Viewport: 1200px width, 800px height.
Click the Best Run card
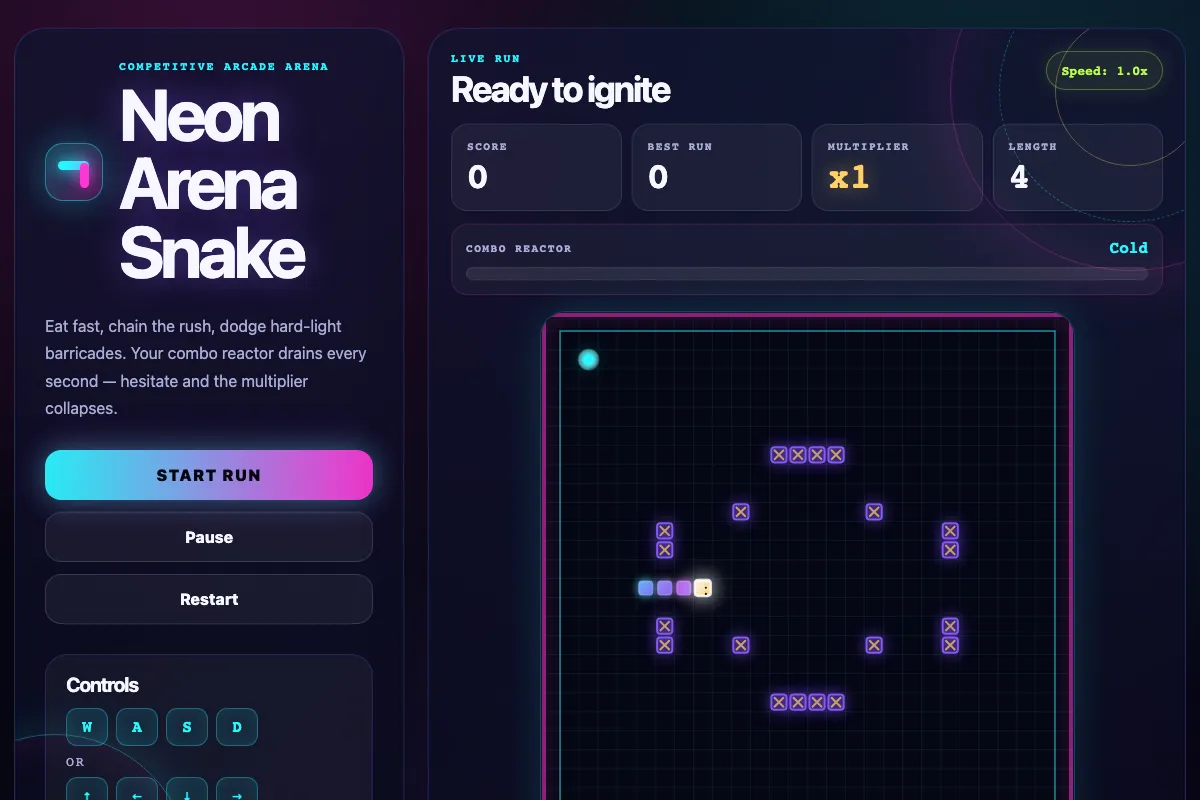(x=717, y=167)
